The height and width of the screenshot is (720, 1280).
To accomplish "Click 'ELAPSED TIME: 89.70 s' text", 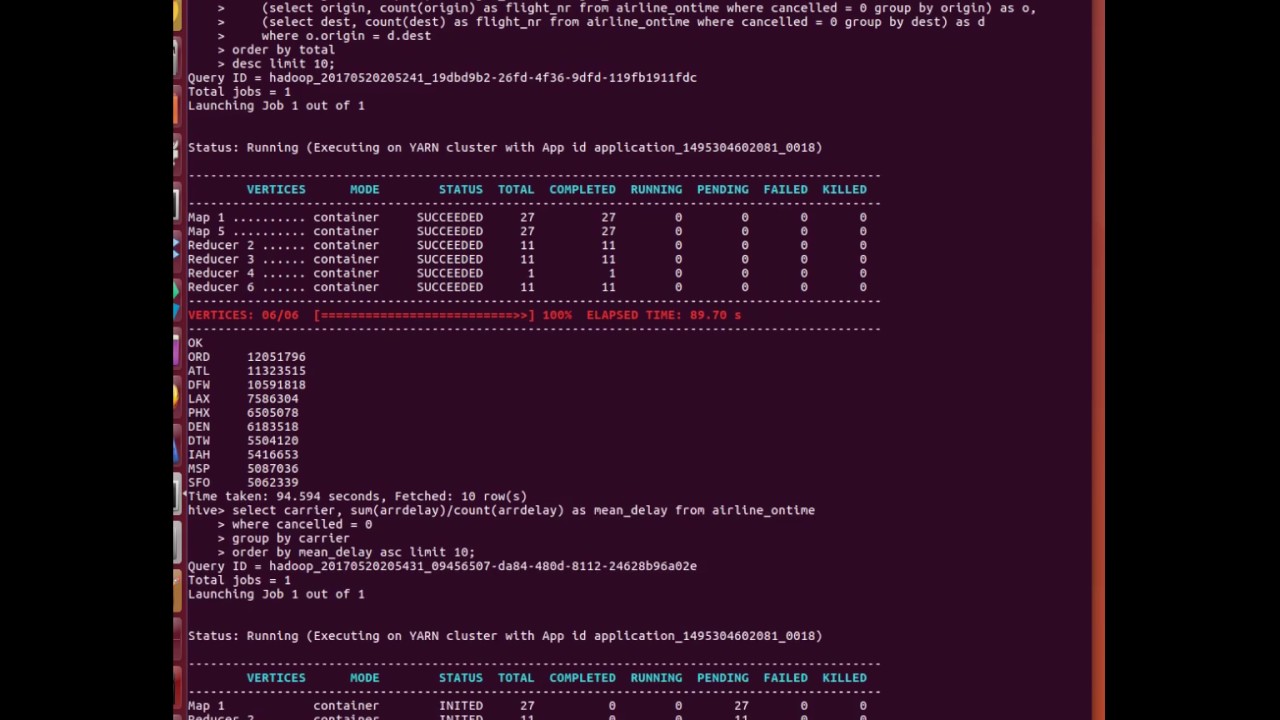I will tap(664, 315).
